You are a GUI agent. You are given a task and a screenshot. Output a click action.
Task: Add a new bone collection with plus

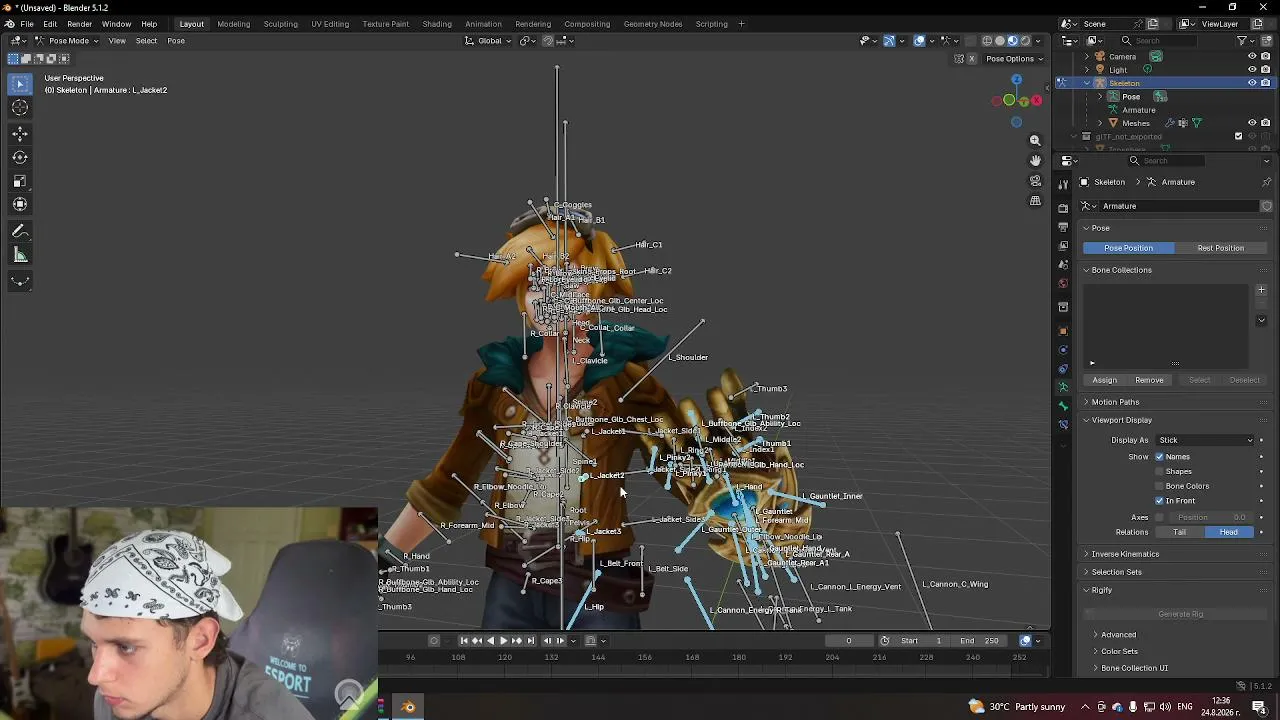[1261, 290]
